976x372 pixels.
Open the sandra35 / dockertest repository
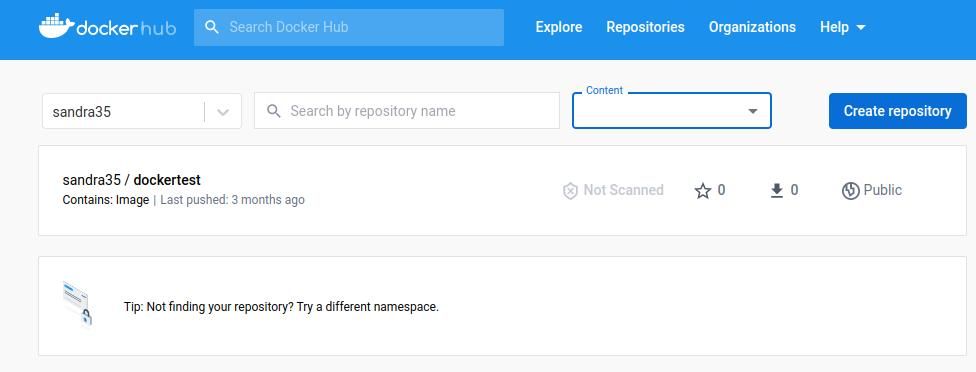click(131, 180)
